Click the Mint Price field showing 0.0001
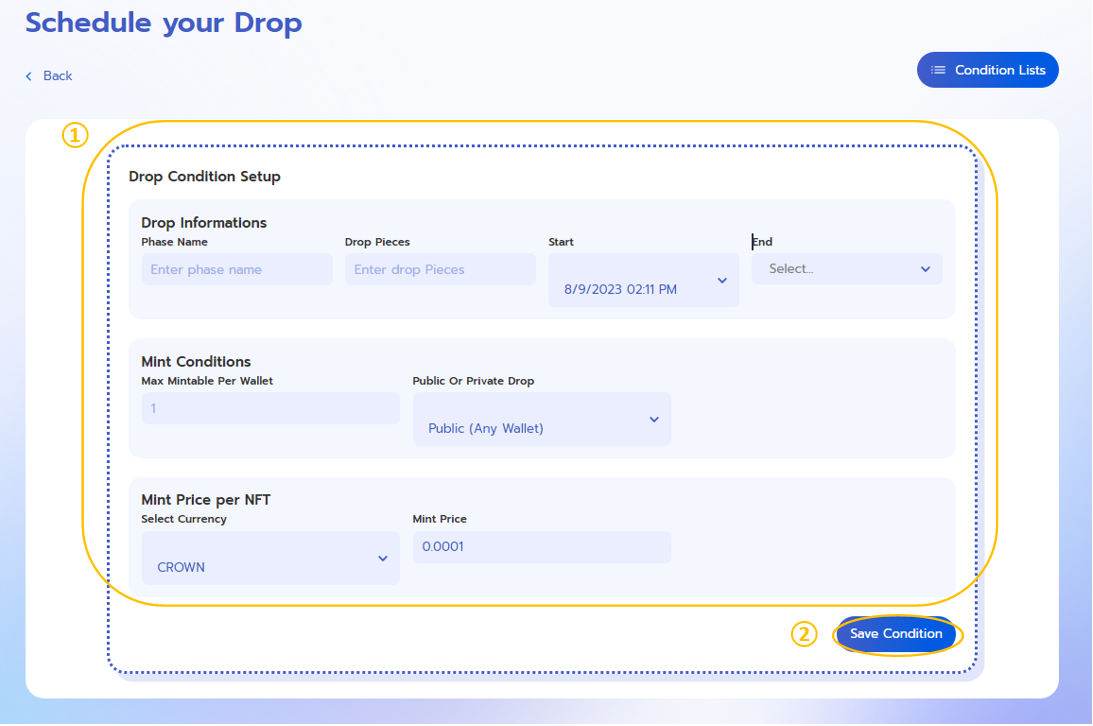The height and width of the screenshot is (726, 1093). pos(541,547)
